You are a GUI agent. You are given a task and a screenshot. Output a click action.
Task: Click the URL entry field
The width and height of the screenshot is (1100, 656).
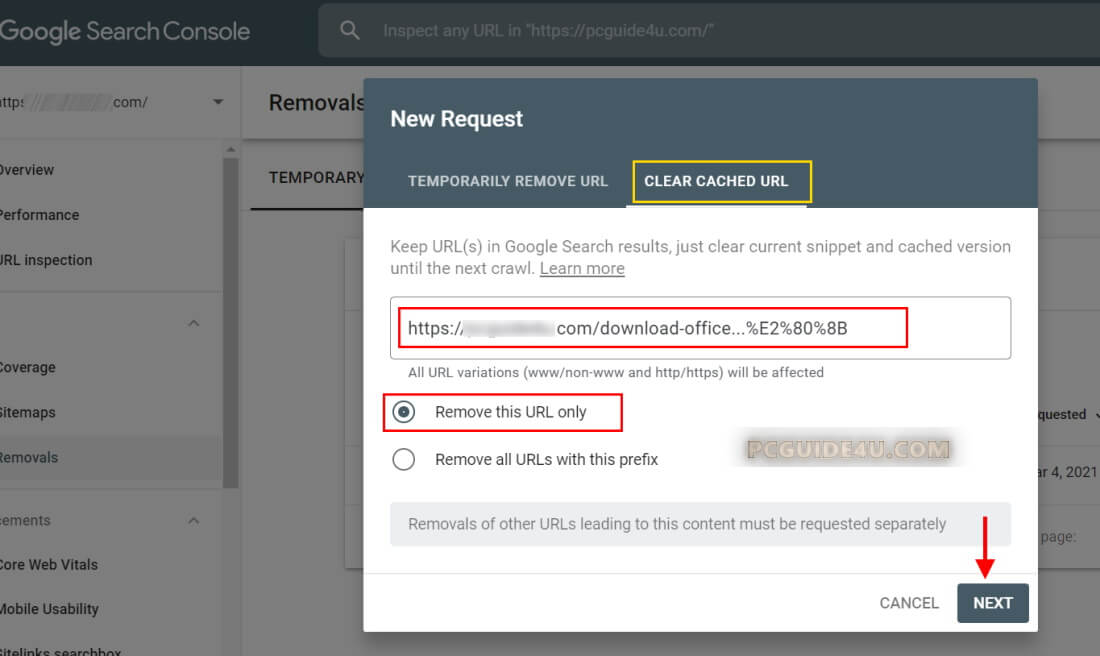coord(700,328)
